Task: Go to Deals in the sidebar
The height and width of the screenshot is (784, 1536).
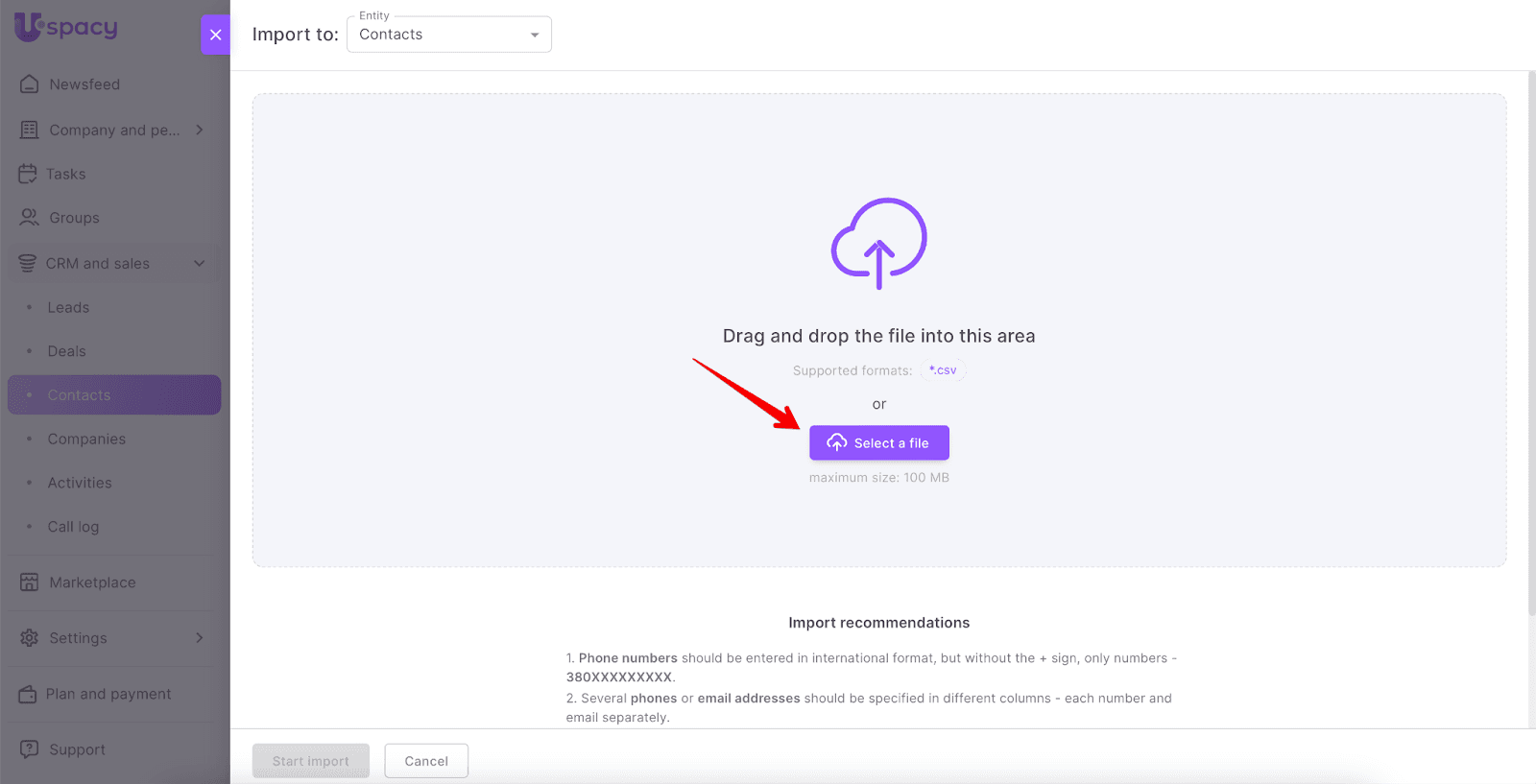Action: click(67, 351)
